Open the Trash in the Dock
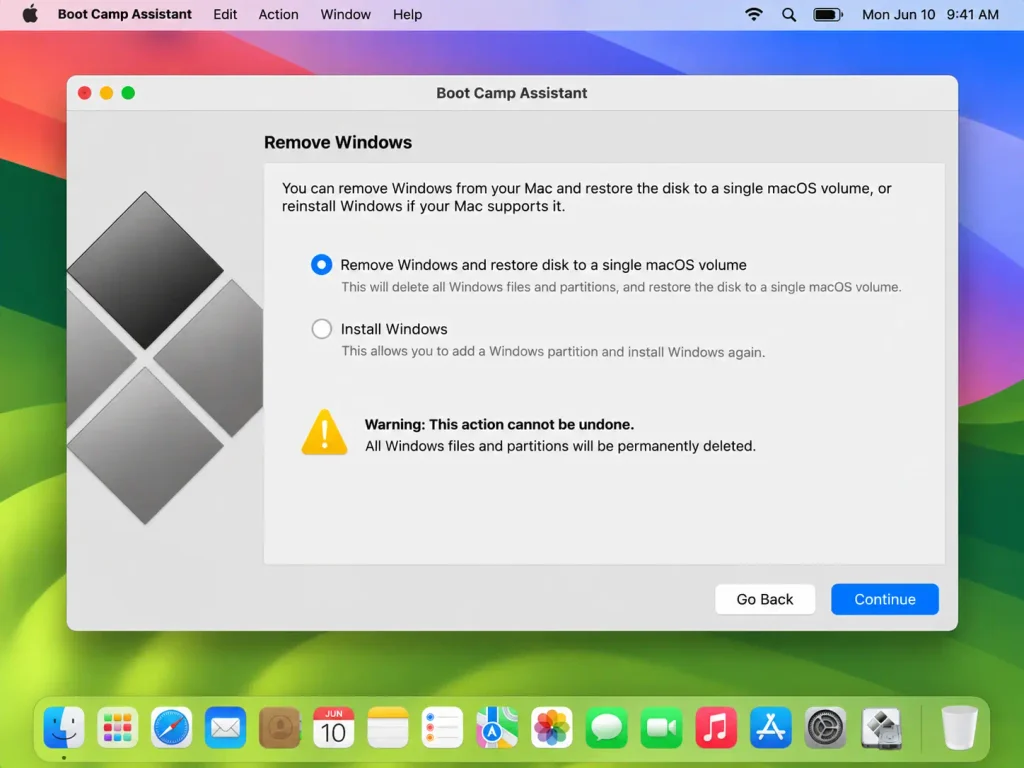 pos(959,728)
